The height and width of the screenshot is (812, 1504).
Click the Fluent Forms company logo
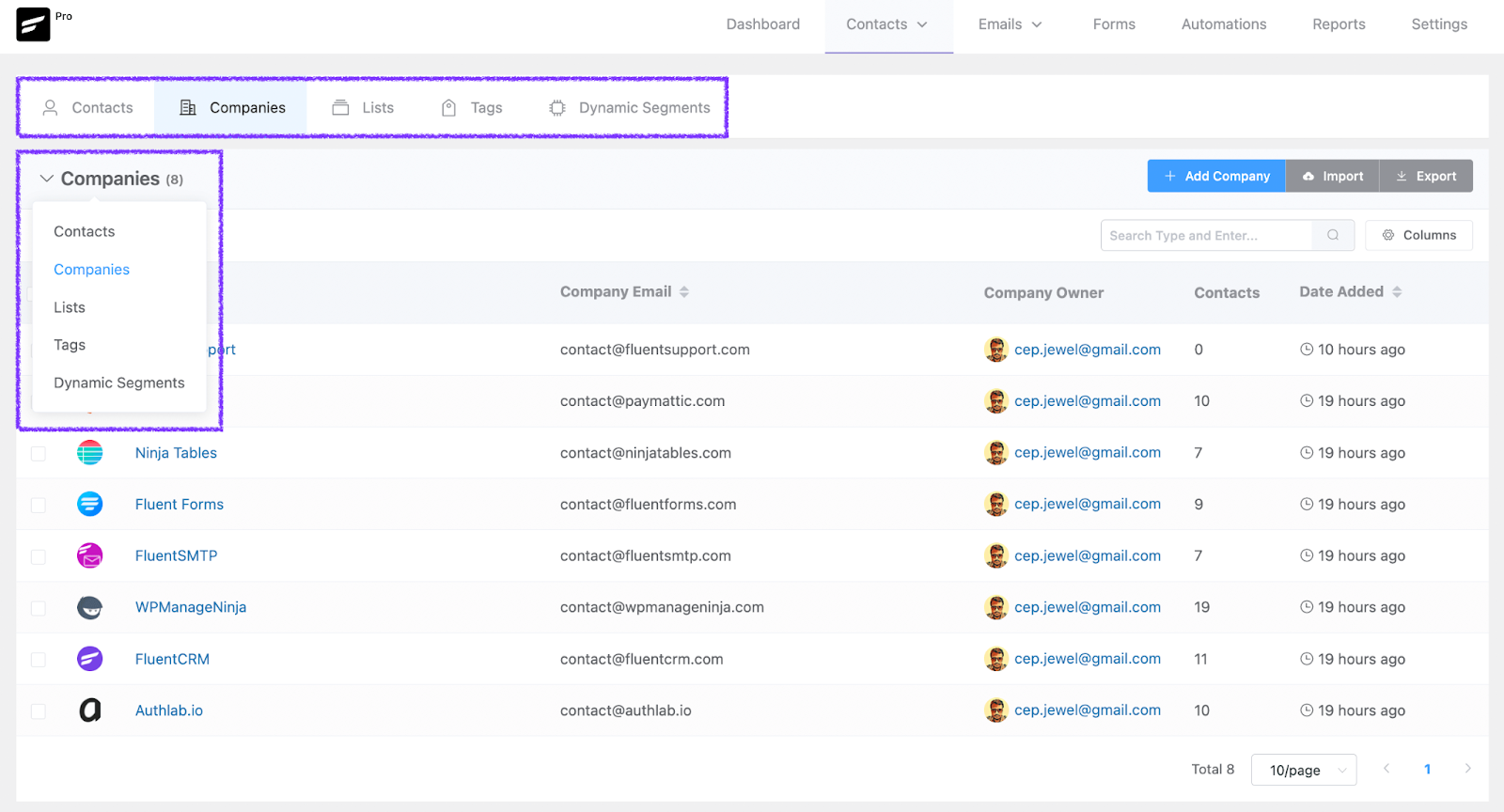click(90, 504)
